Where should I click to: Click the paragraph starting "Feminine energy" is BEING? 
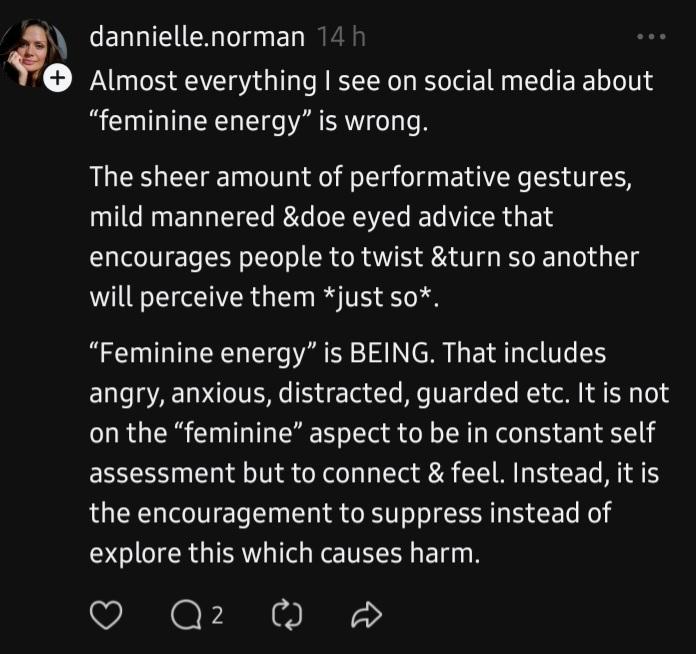pyautogui.click(x=379, y=453)
